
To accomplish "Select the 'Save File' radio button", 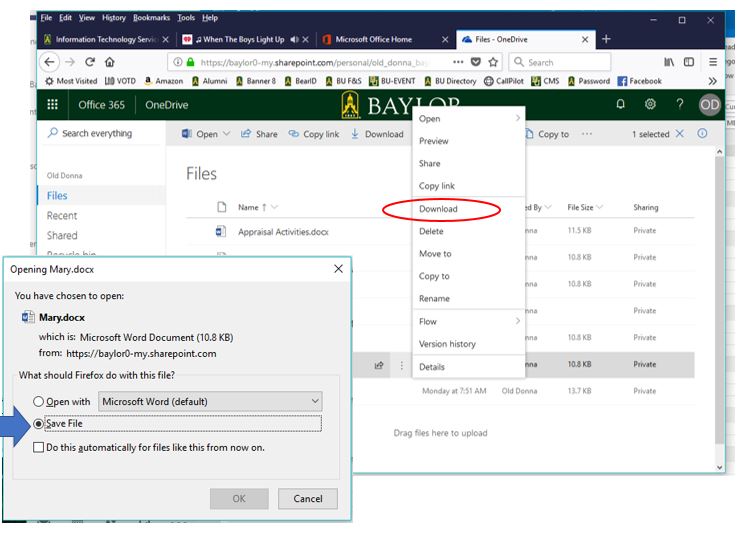I will coord(38,424).
